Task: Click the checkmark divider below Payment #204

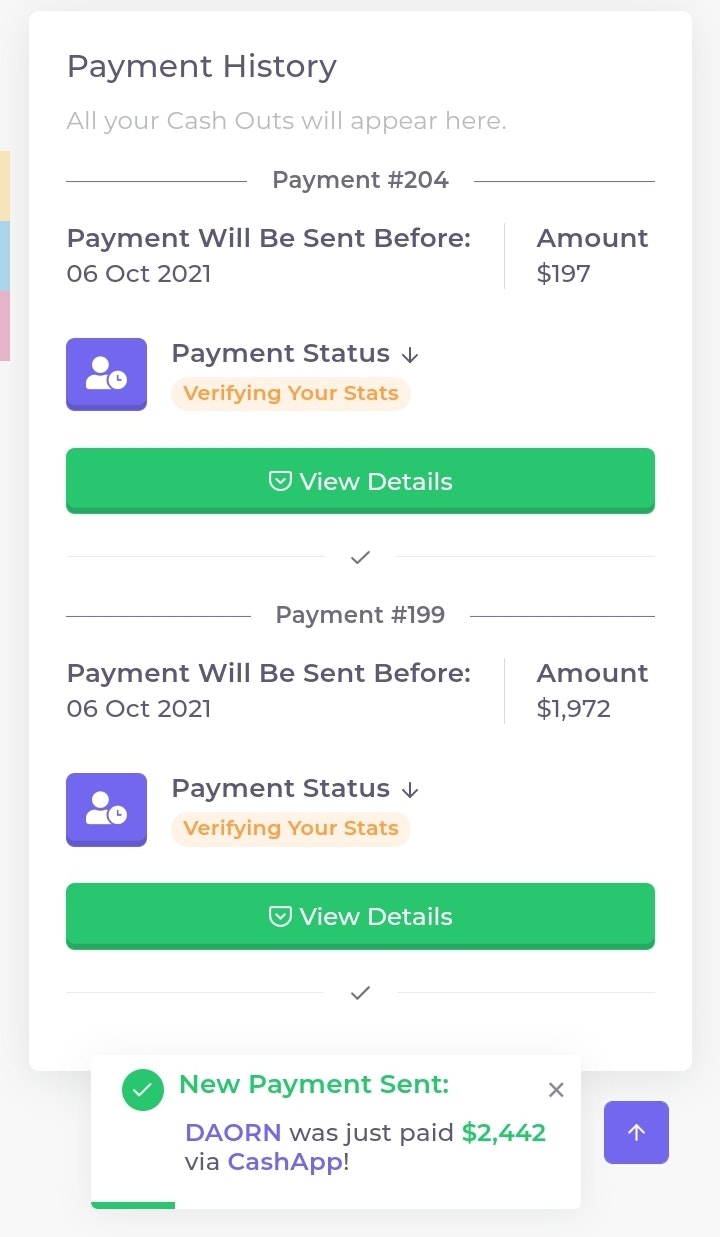Action: (360, 557)
